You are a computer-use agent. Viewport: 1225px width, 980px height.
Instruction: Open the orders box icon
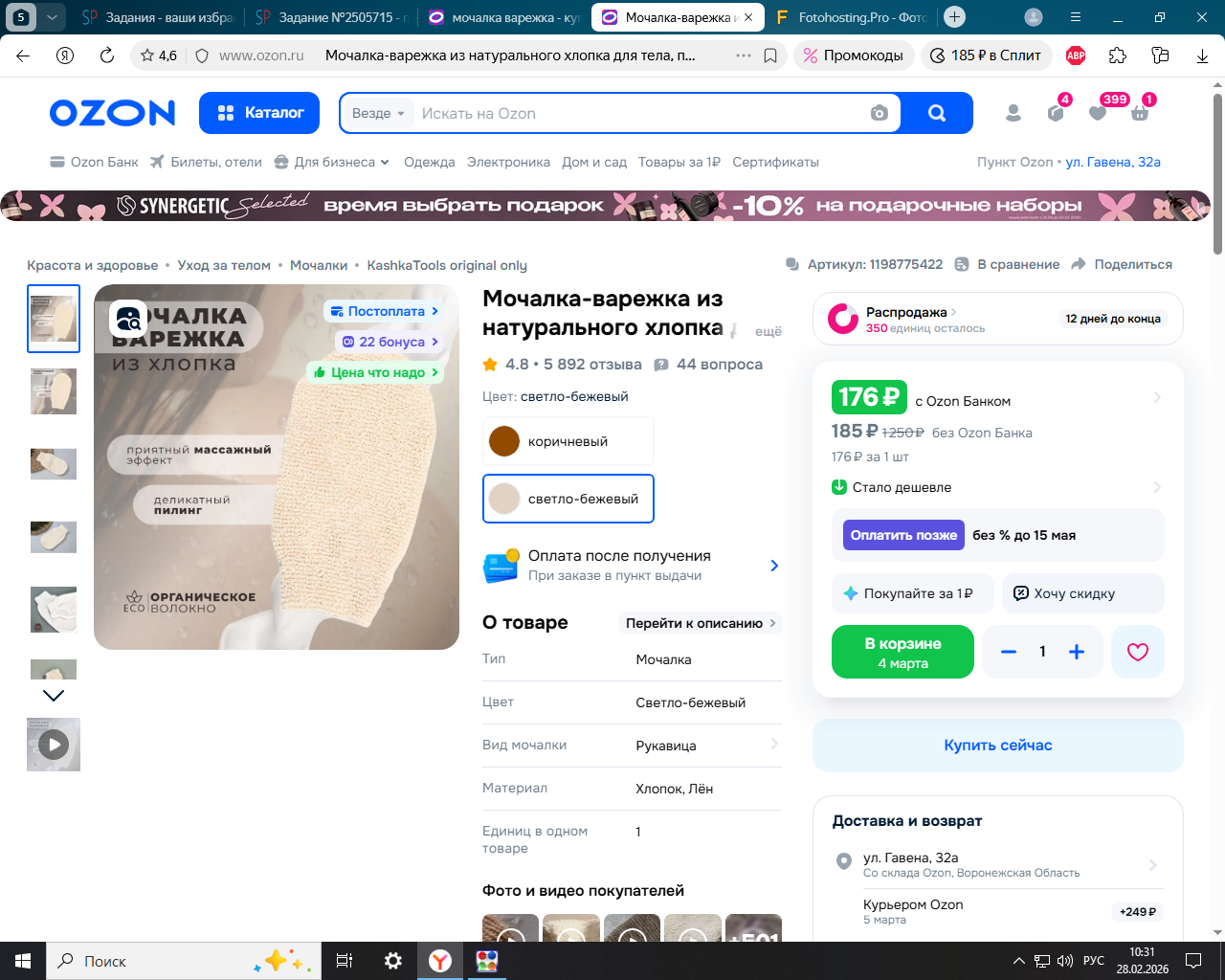click(x=1056, y=113)
